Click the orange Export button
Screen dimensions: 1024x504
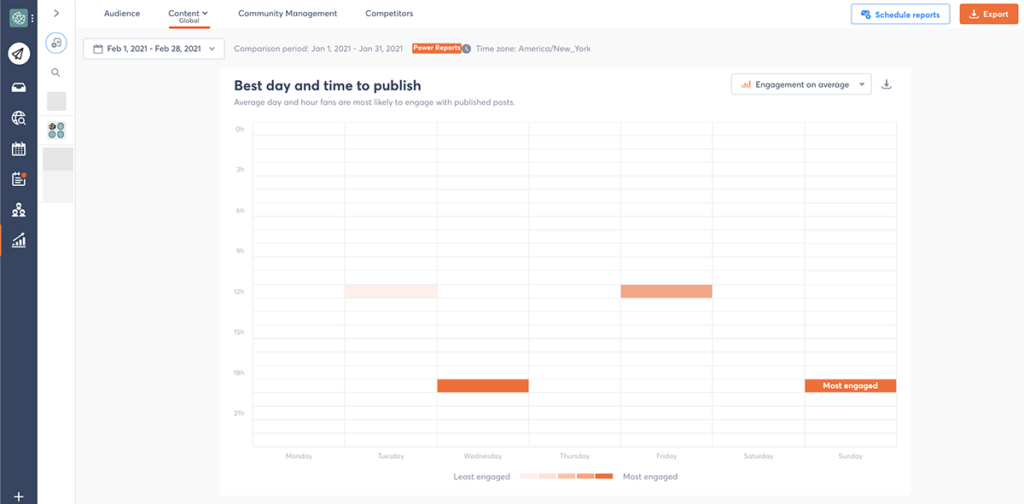click(x=989, y=14)
